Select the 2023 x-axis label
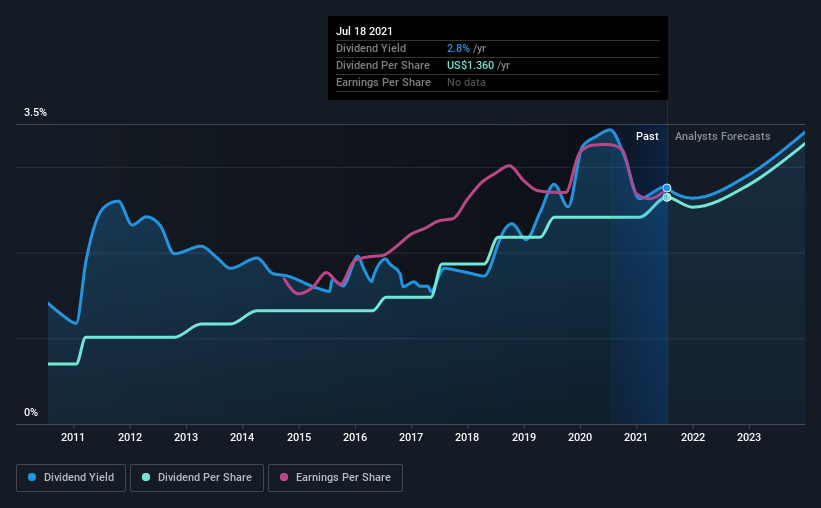Screen dimensions: 821x508 tap(749, 437)
